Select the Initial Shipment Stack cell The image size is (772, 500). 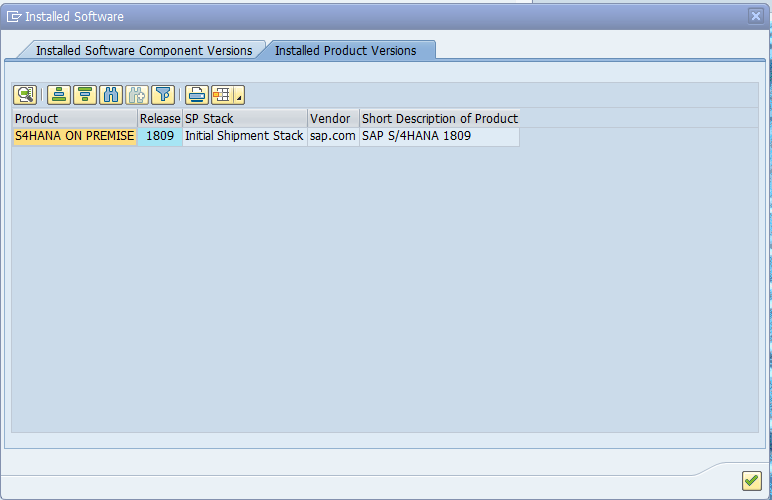pos(244,136)
